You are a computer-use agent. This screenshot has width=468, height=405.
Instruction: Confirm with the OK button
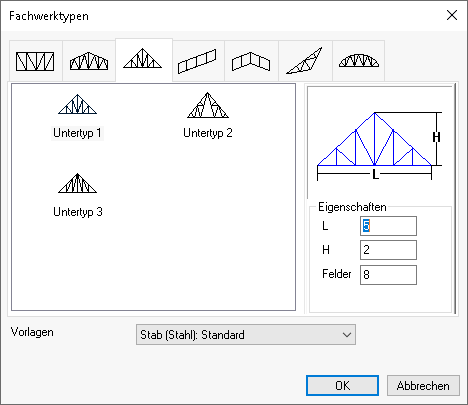click(x=342, y=386)
